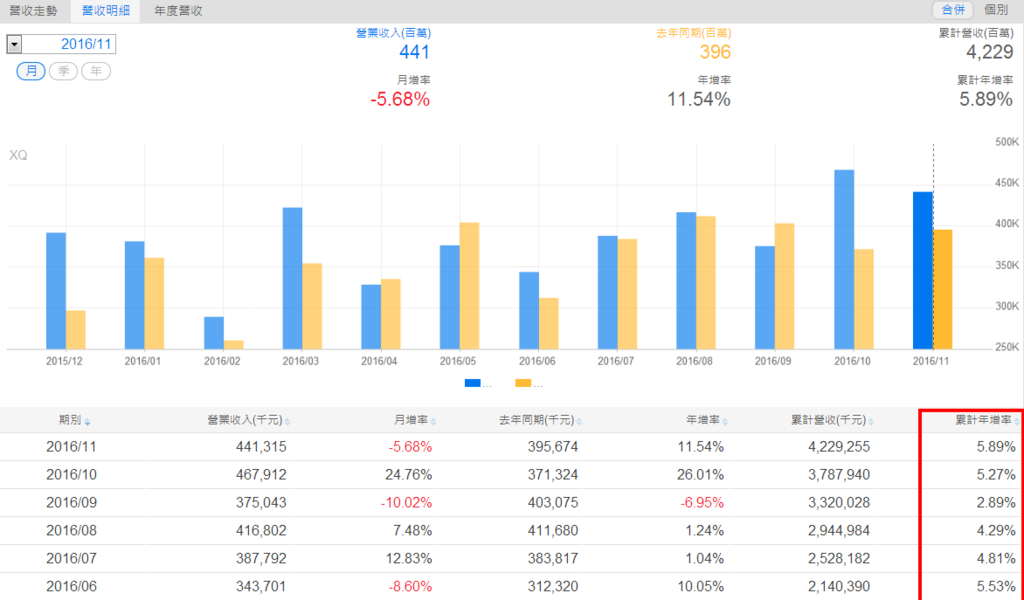Click the 年增率 column sort icon
Viewport: 1024px width, 600px height.
(x=726, y=422)
